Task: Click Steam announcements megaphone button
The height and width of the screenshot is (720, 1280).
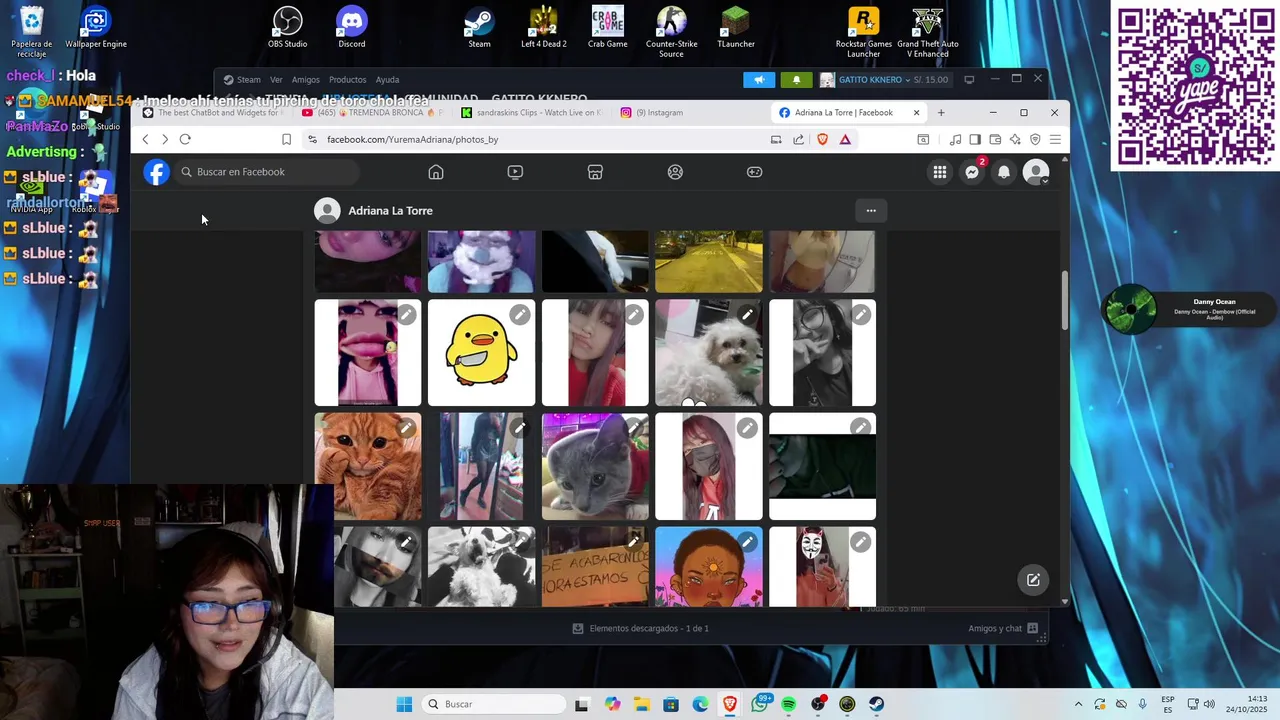Action: [759, 80]
